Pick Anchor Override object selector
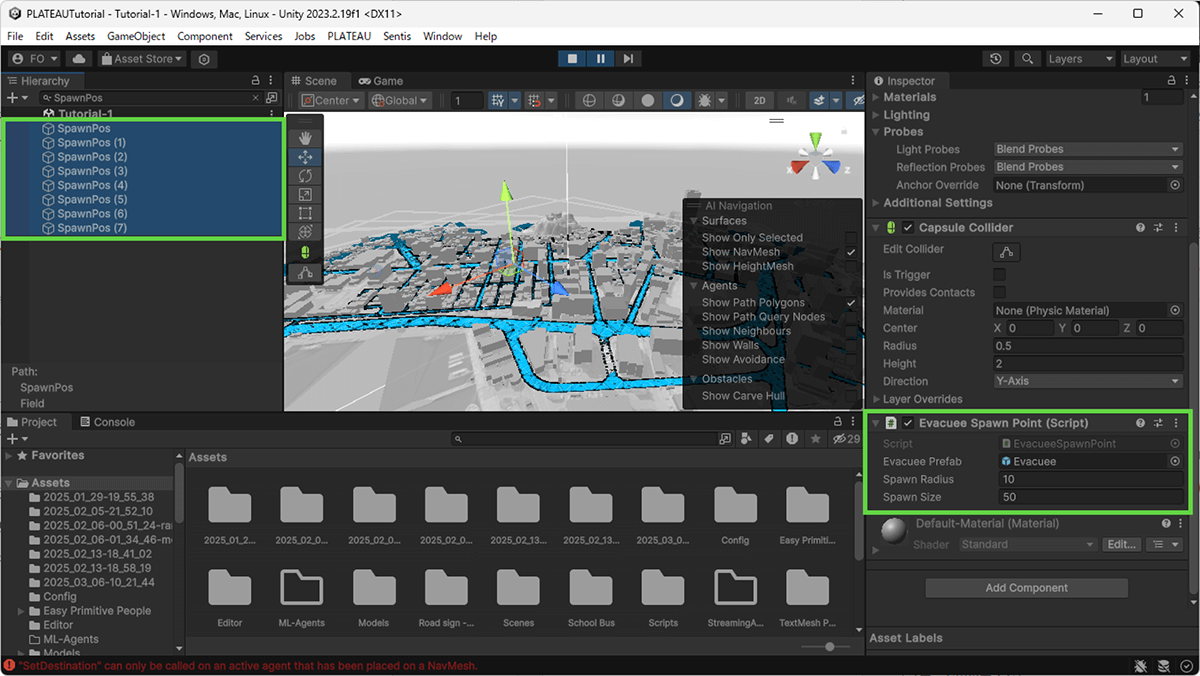 1175,185
